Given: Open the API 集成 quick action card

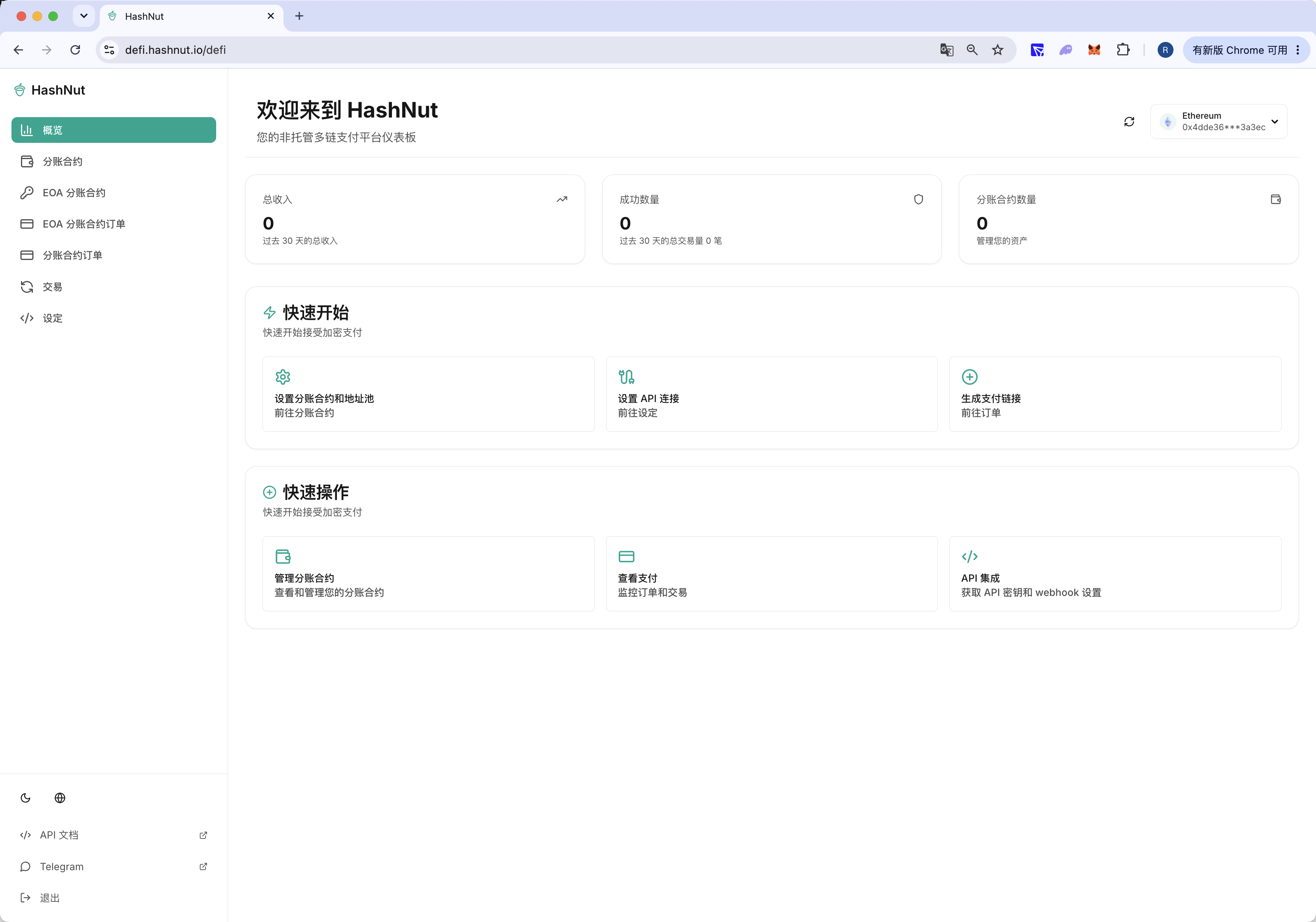Looking at the screenshot, I should click(1115, 574).
